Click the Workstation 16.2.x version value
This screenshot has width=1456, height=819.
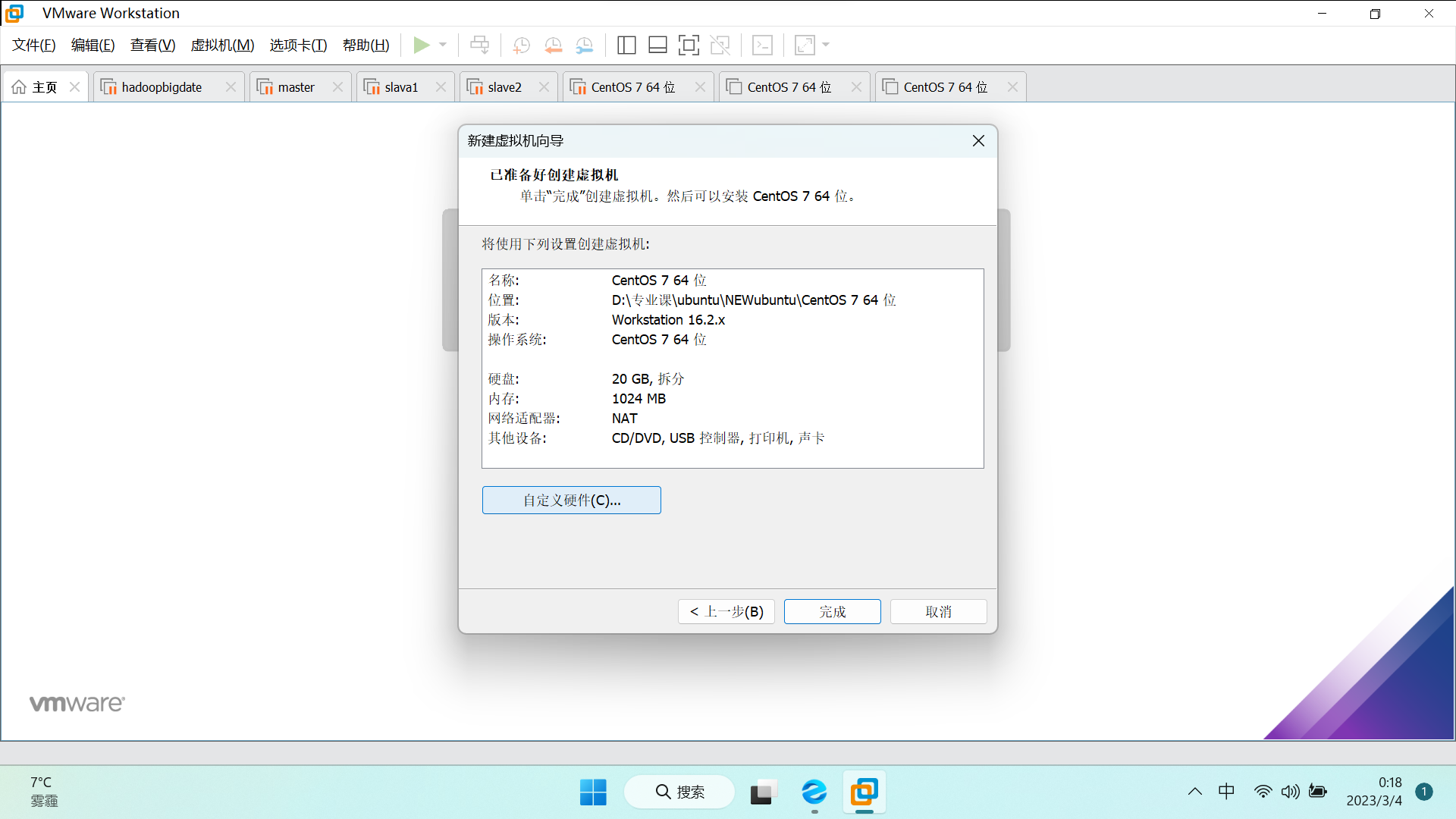click(x=668, y=320)
